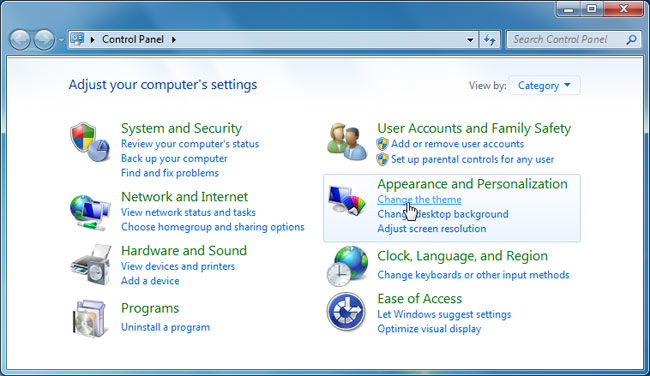
Task: Click Change the theme
Action: point(419,199)
